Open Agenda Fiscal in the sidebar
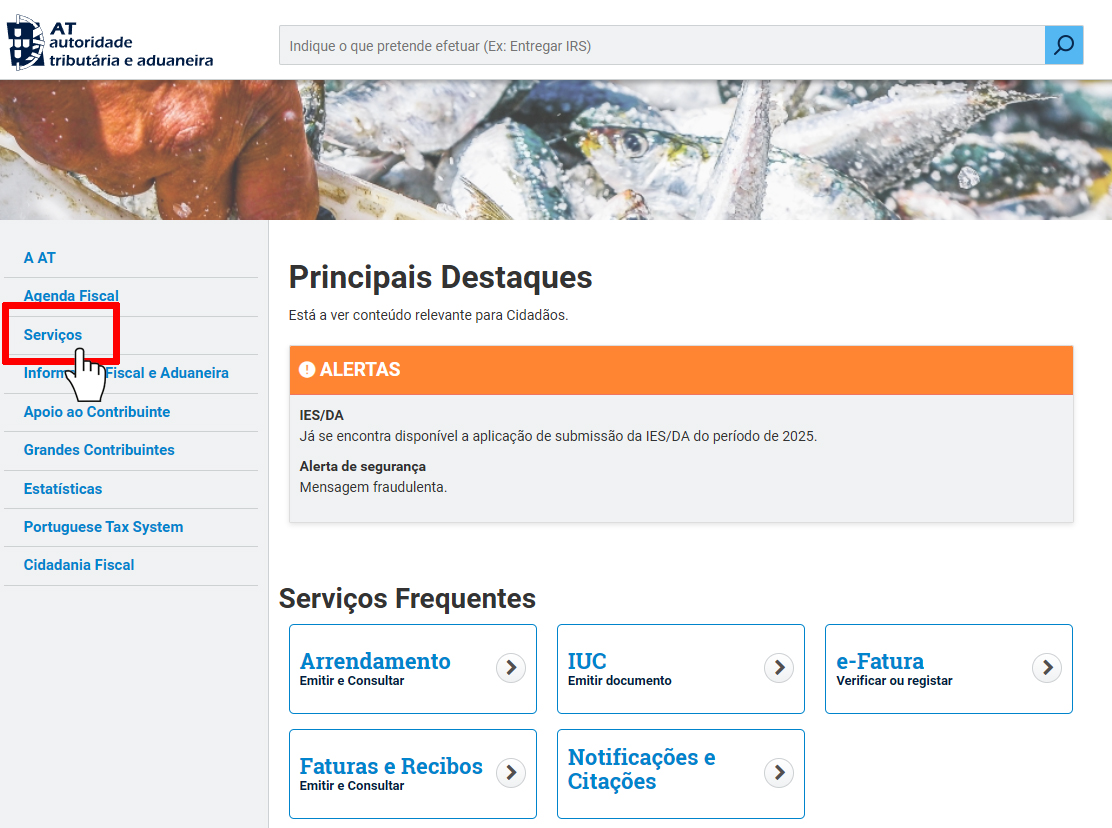 (x=71, y=296)
